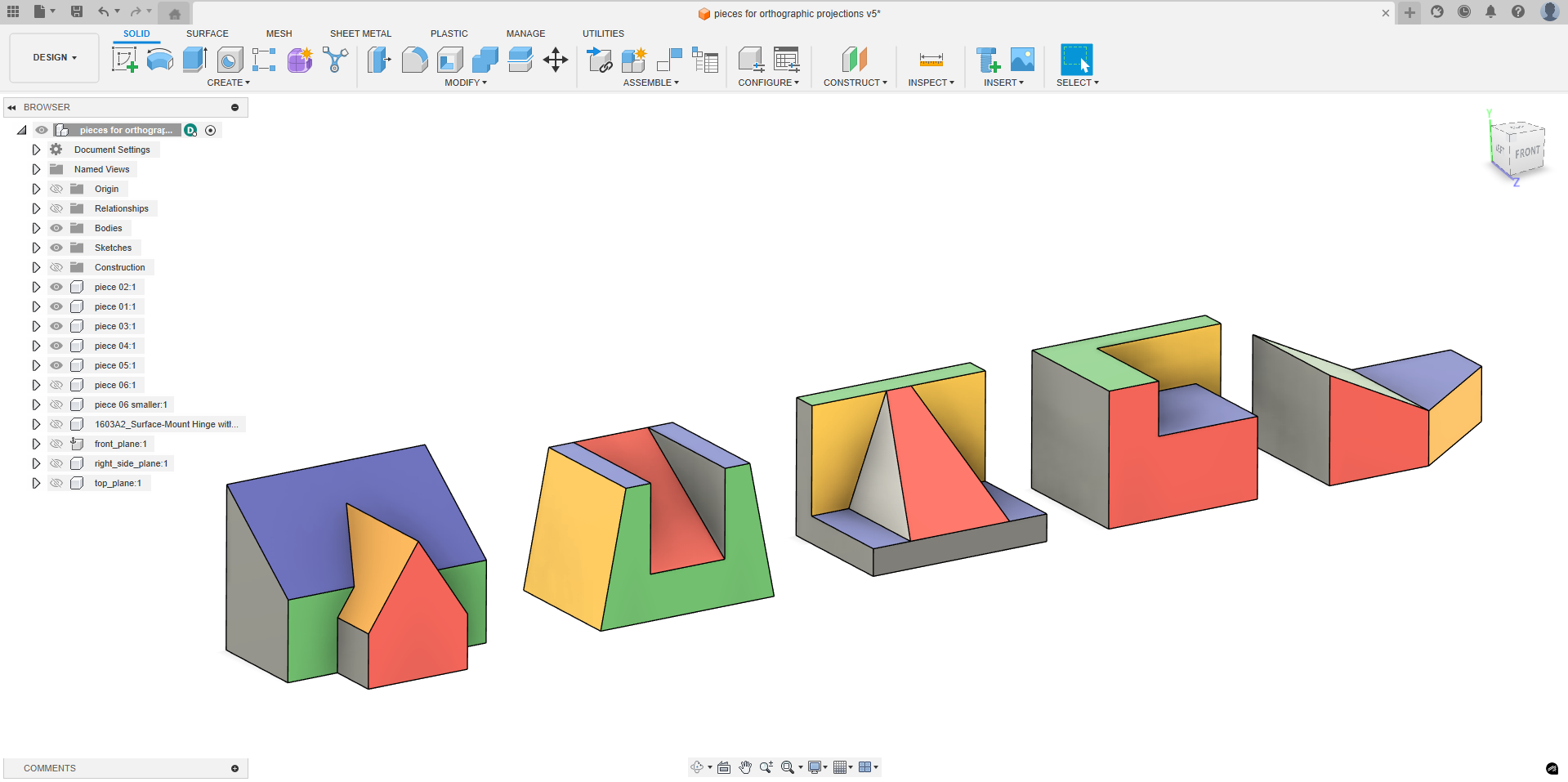The image size is (1568, 782).
Task: Select the Pan hand tool
Action: [x=745, y=767]
